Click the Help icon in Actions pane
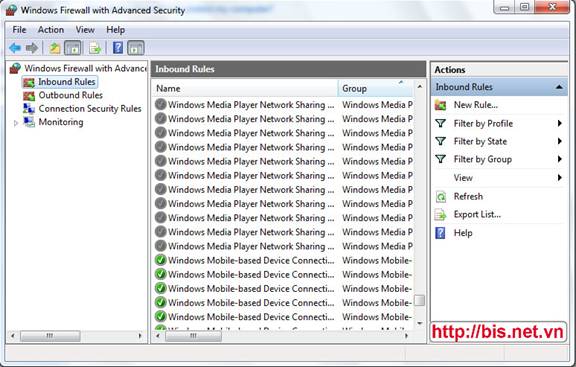Viewport: 576px width, 367px height. [x=440, y=233]
